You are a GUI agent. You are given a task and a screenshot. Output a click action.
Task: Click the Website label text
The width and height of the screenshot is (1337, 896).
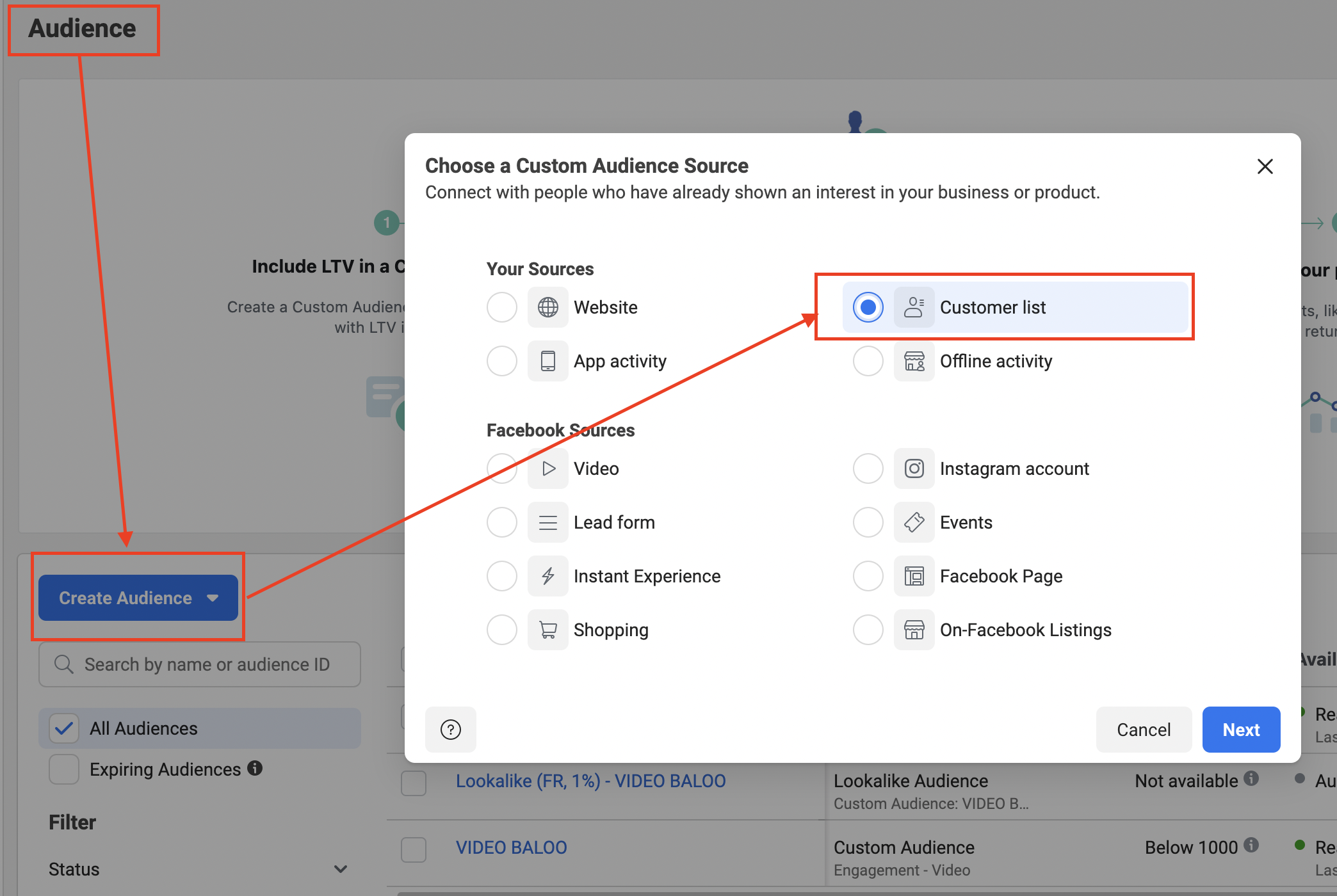(x=606, y=307)
